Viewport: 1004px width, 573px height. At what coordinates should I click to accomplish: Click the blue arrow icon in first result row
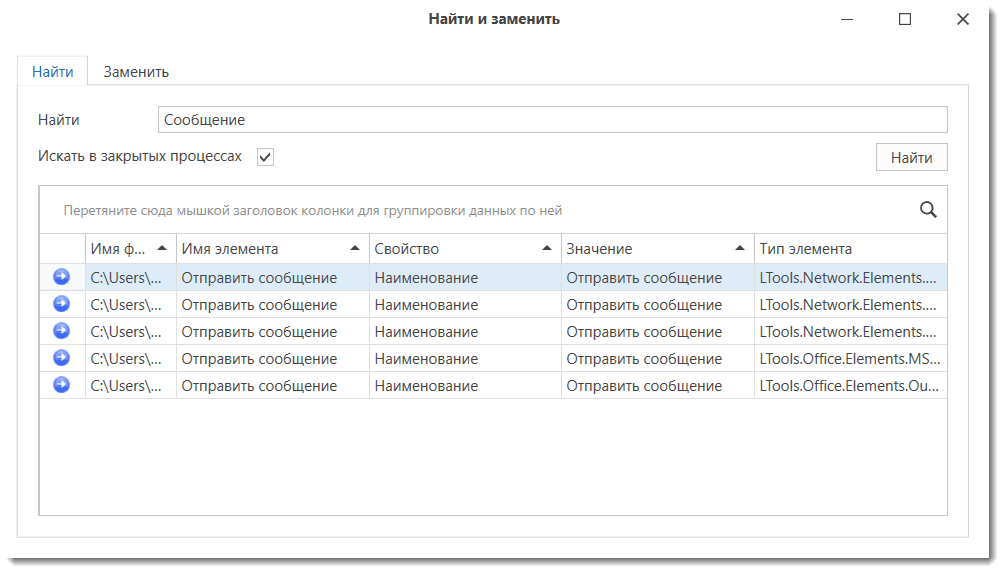coord(62,277)
